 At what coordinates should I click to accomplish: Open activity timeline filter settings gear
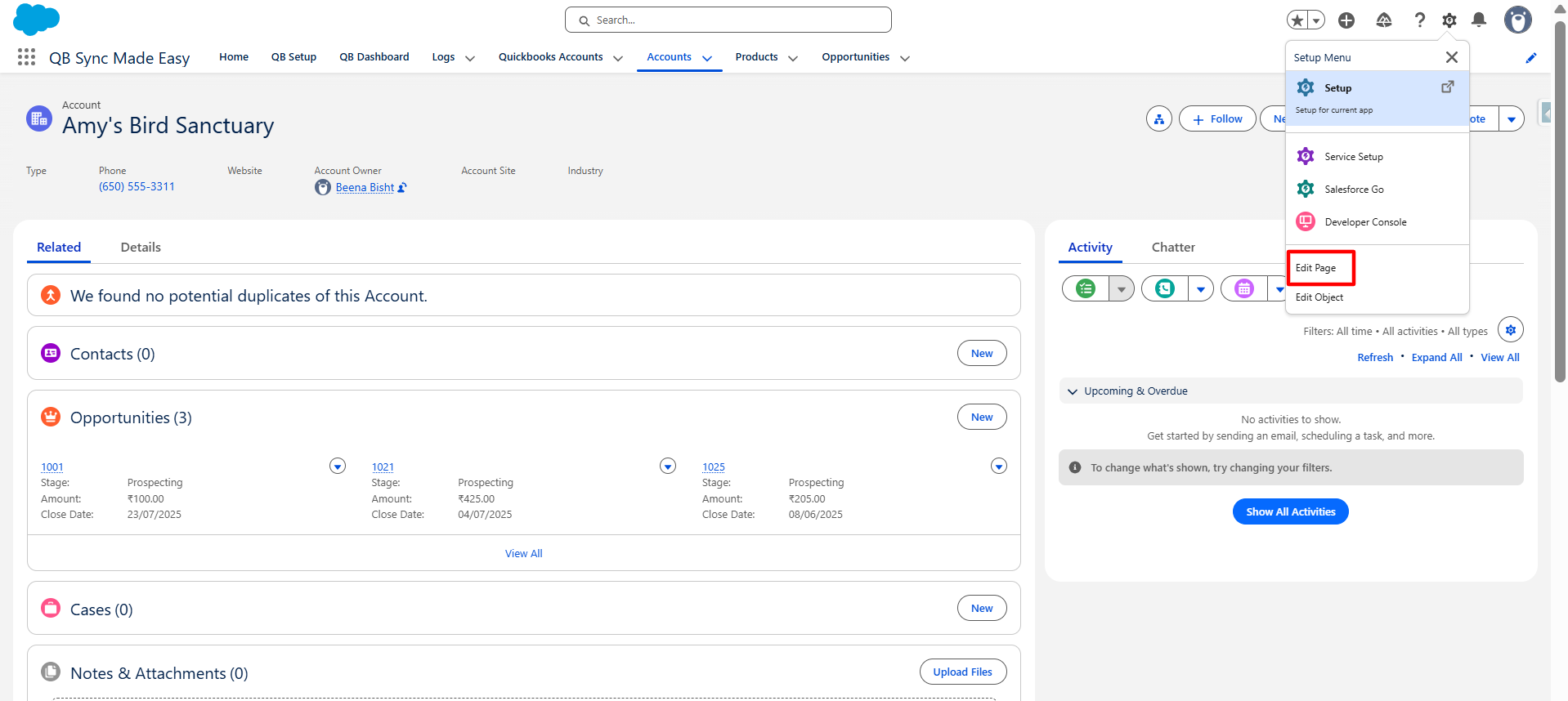[x=1510, y=330]
